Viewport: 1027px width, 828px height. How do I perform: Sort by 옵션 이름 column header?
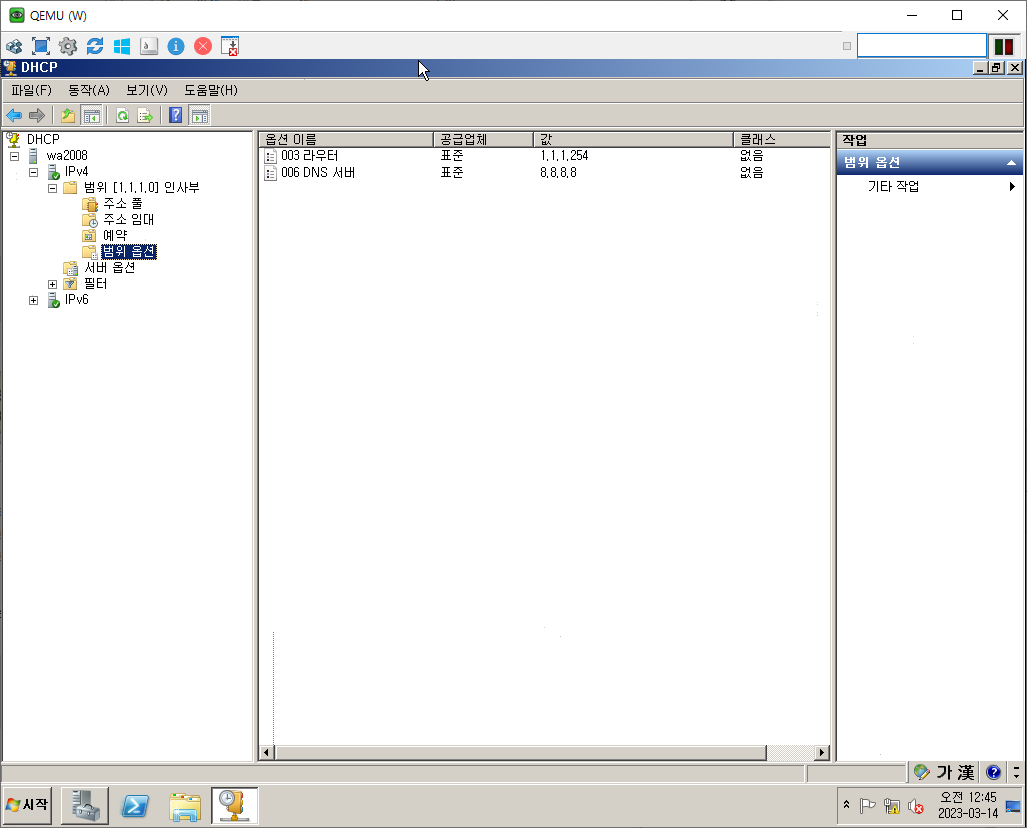pyautogui.click(x=346, y=140)
